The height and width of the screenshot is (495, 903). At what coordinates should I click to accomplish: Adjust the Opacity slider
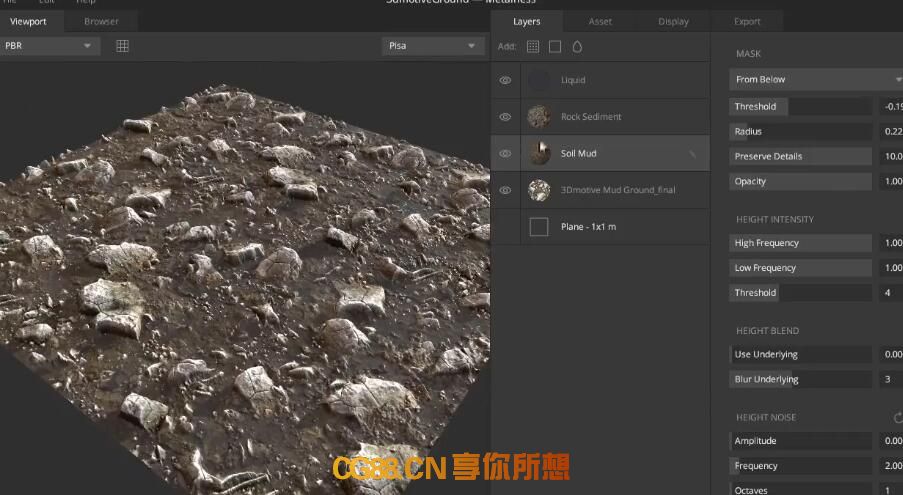click(800, 181)
